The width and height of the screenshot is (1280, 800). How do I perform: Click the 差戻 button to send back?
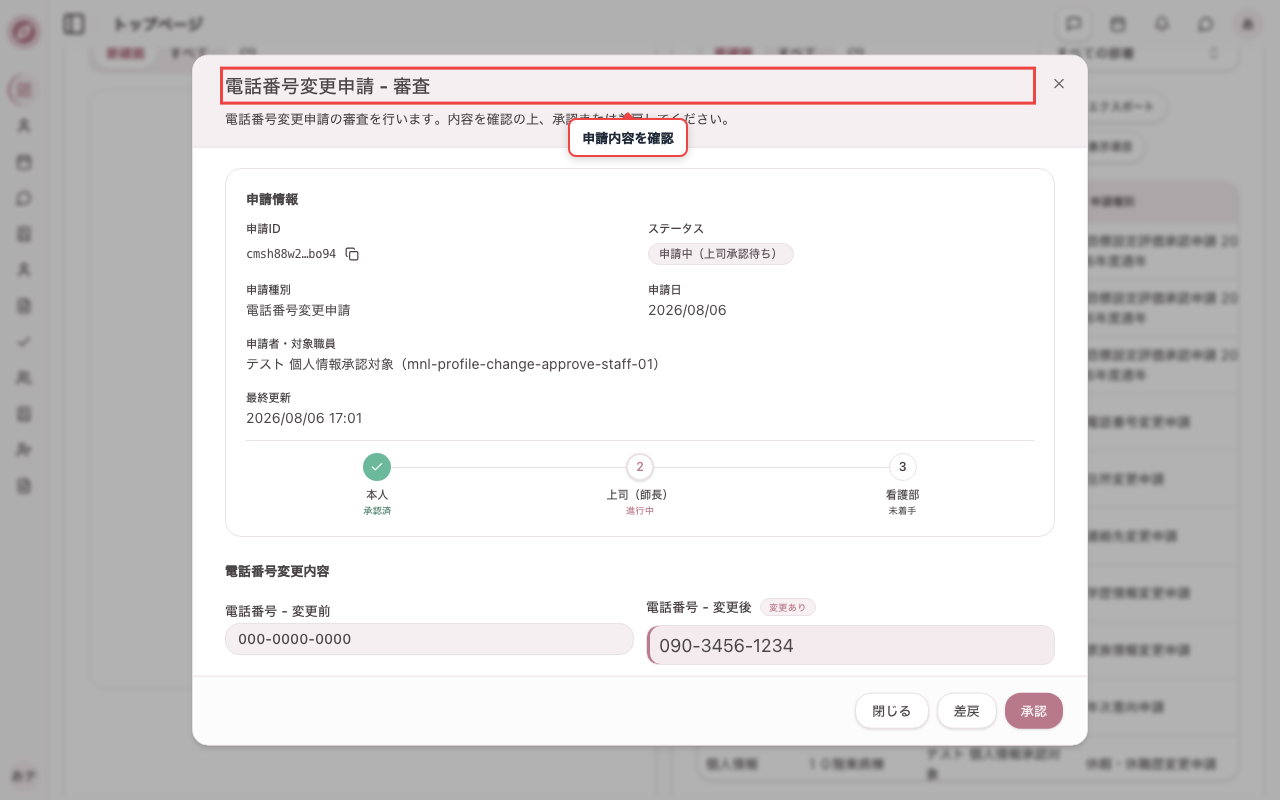pyautogui.click(x=967, y=711)
